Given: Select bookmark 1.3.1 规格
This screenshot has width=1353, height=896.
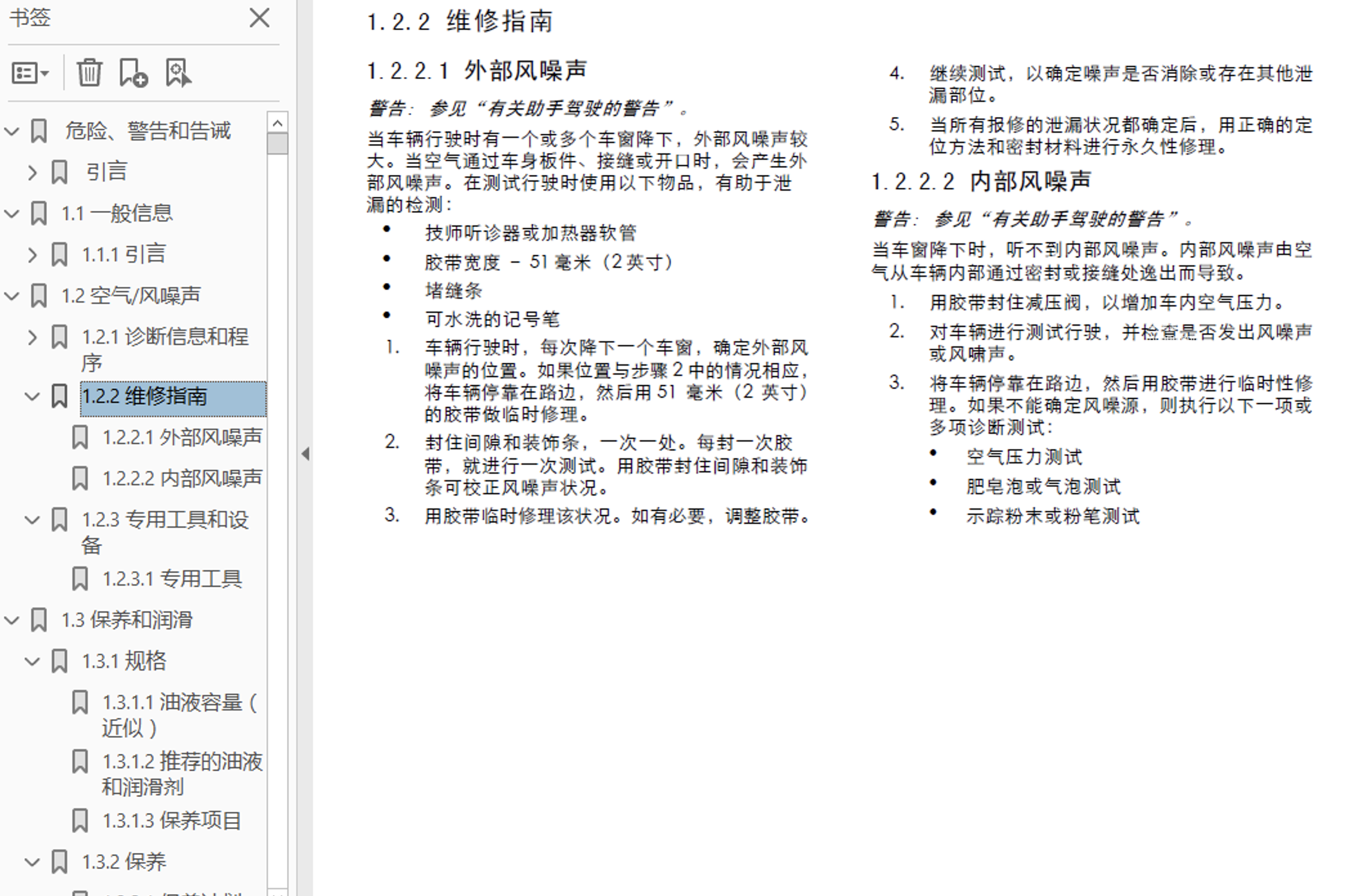Looking at the screenshot, I should pyautogui.click(x=124, y=661).
